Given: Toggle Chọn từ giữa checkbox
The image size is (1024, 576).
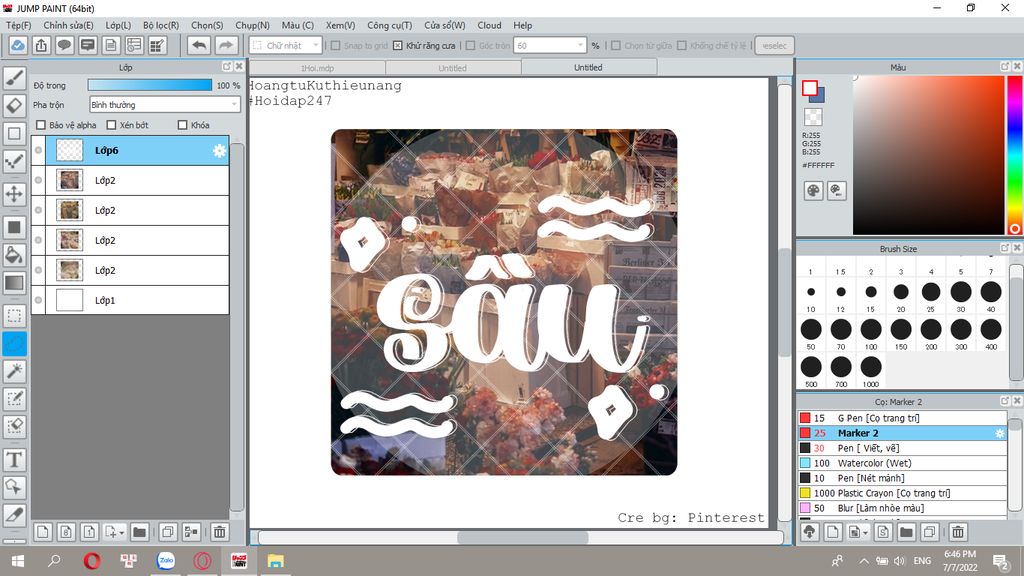Looking at the screenshot, I should tap(616, 46).
